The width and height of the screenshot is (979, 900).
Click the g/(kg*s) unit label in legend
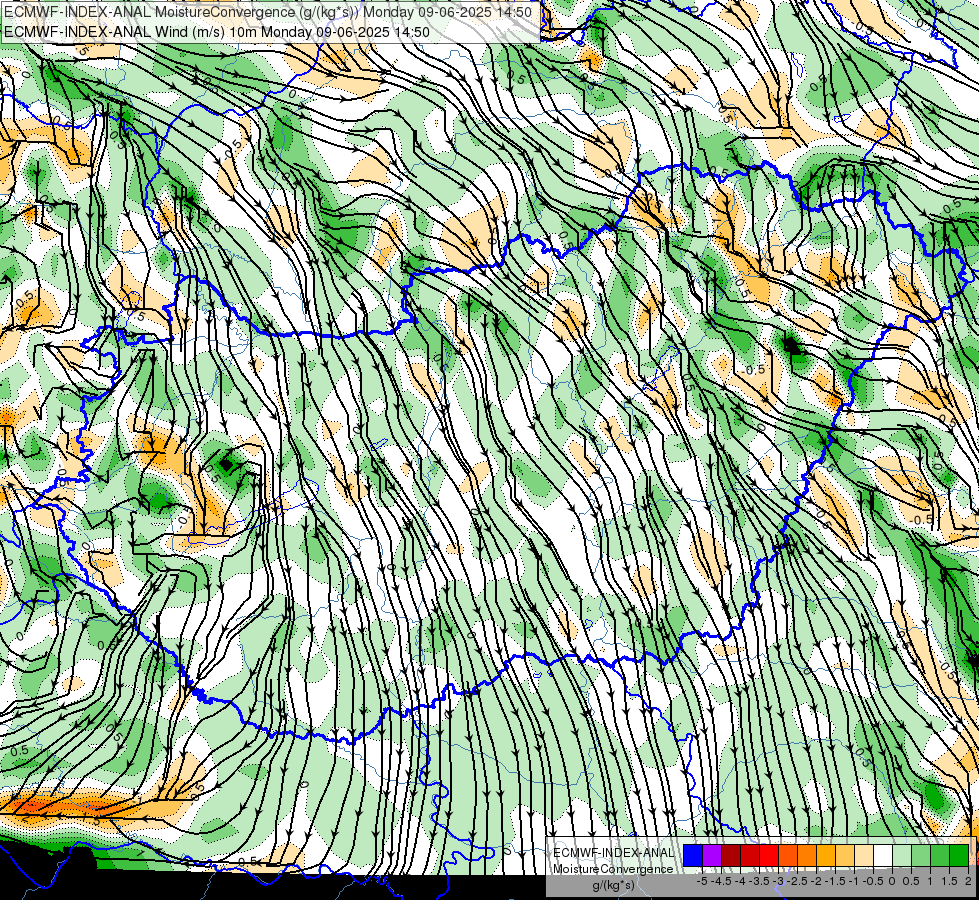coord(614,885)
